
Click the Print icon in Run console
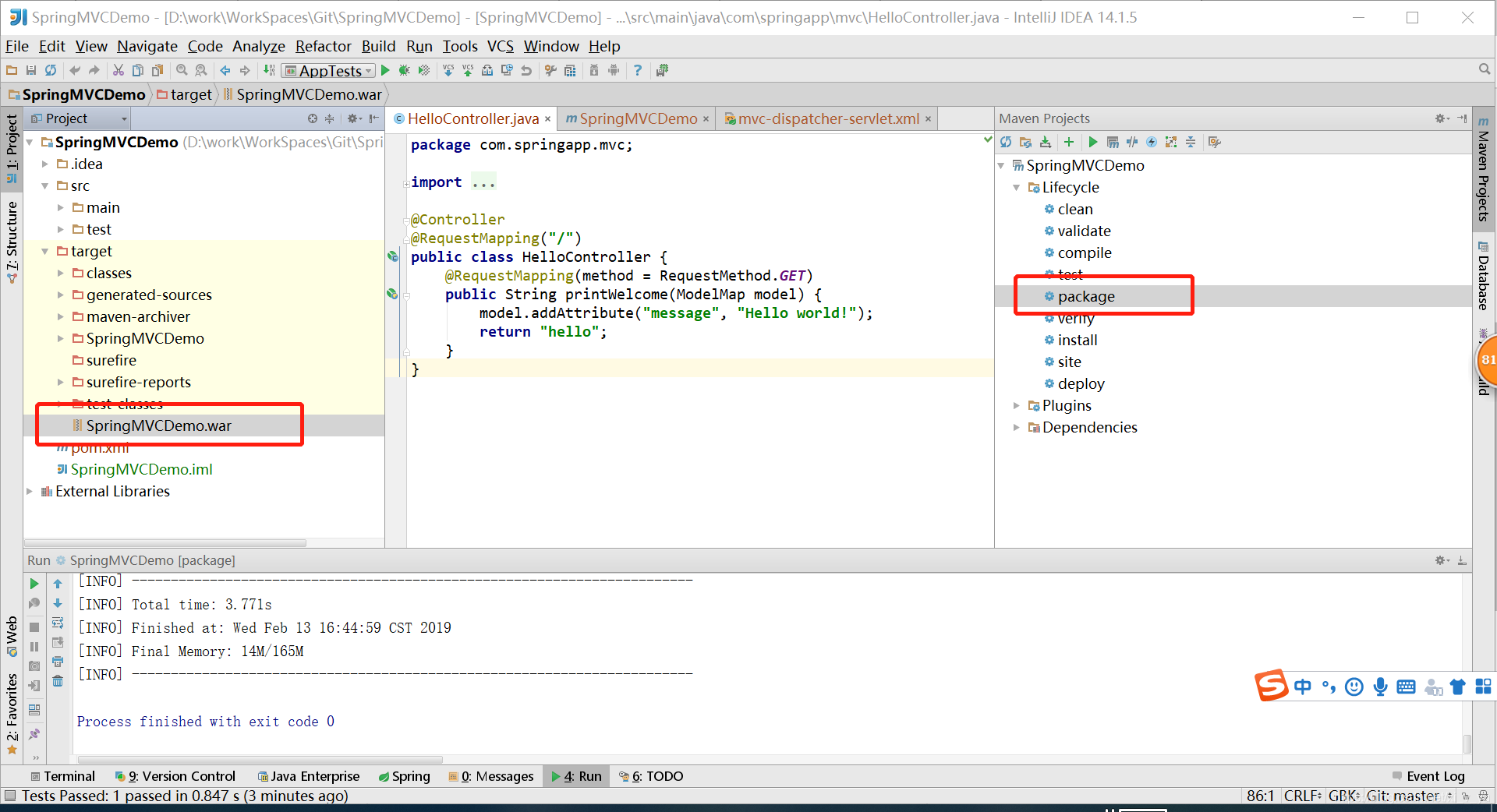tap(58, 662)
